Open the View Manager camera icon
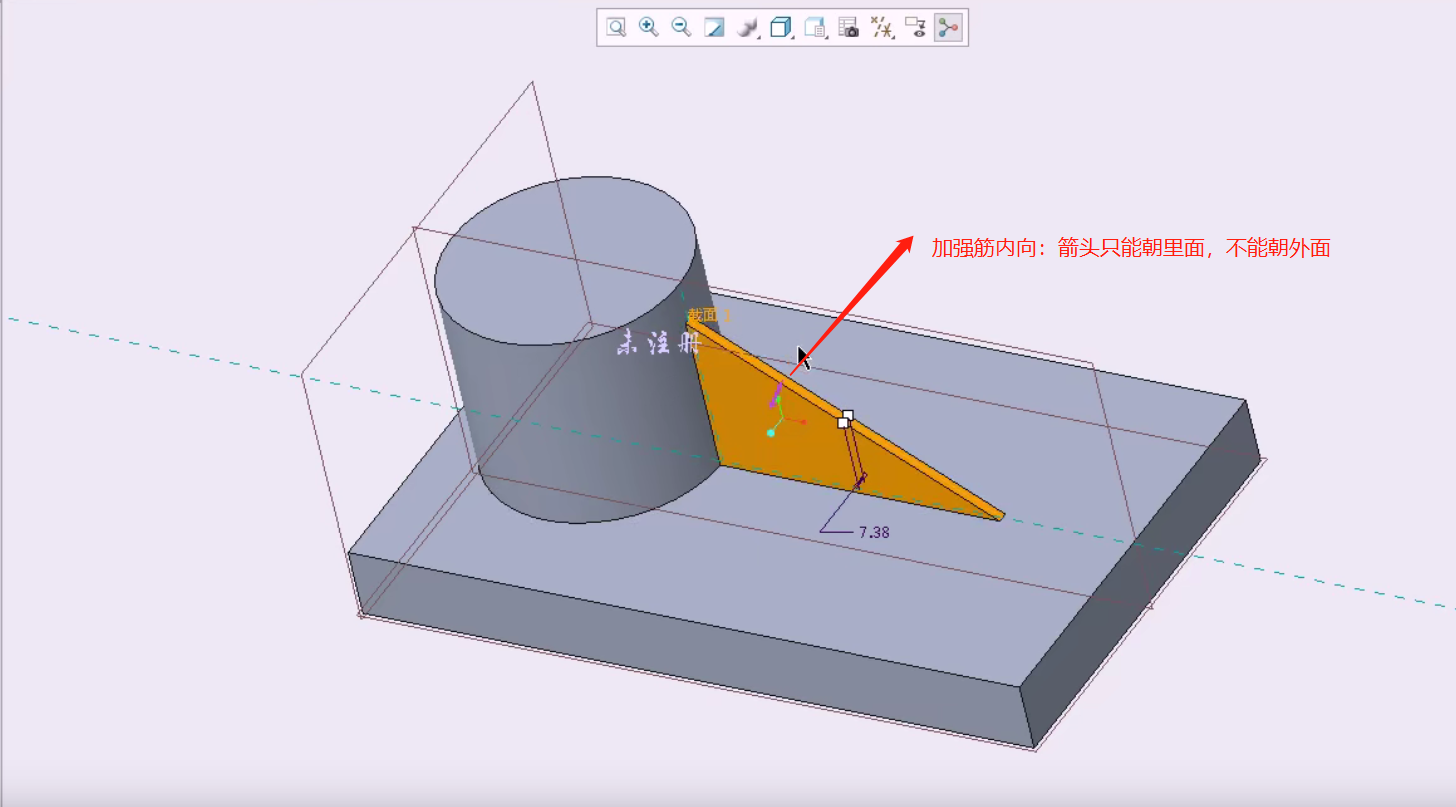The height and width of the screenshot is (807, 1456). (848, 27)
